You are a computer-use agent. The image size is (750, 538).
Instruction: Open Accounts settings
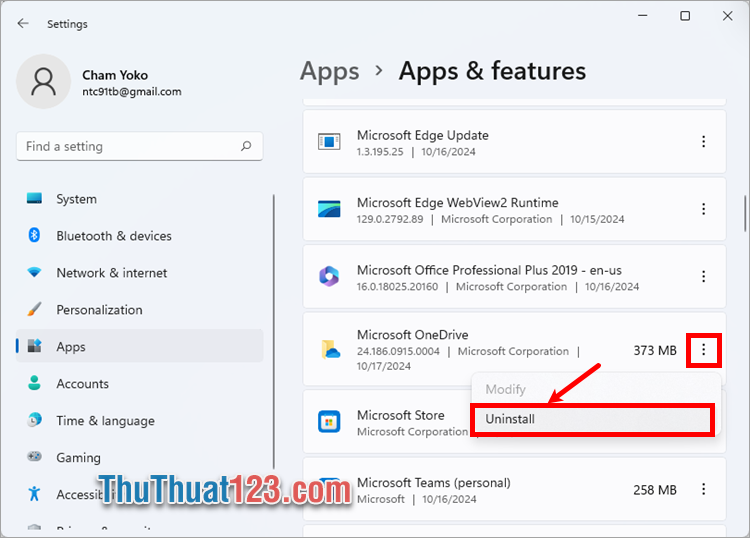click(x=82, y=384)
